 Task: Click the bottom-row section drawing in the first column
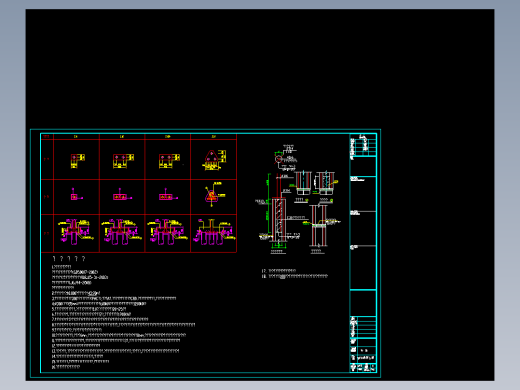76,232
